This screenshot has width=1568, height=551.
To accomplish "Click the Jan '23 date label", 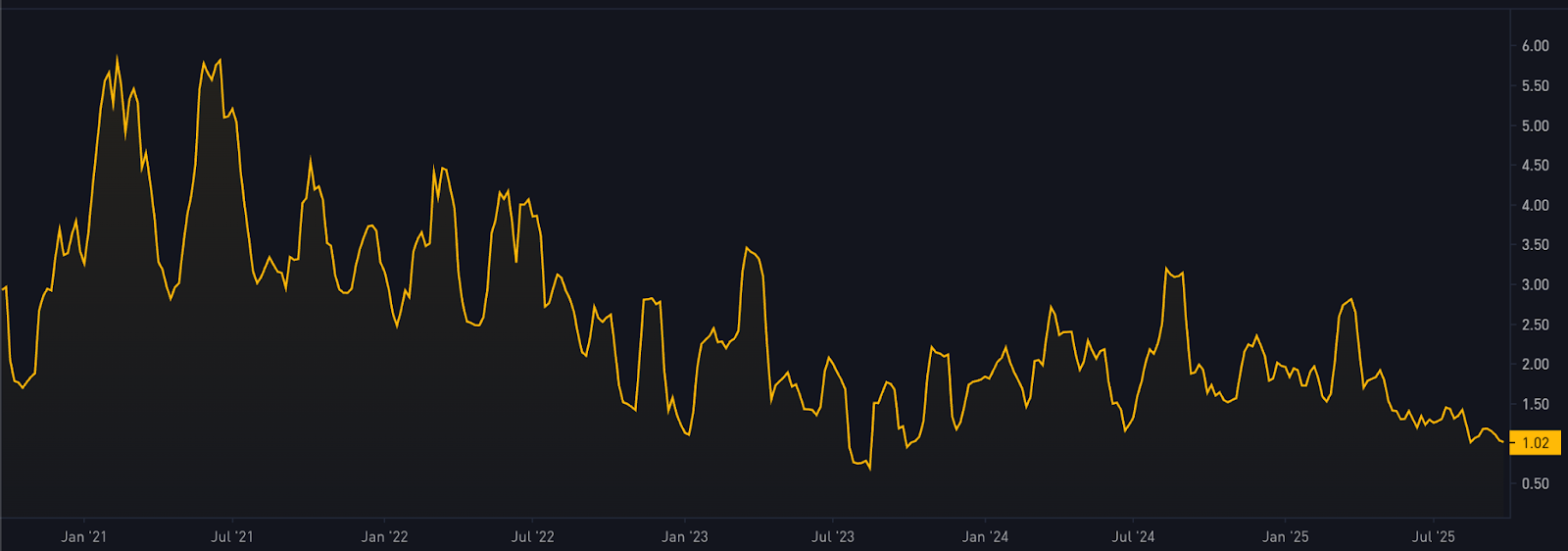I will click(x=684, y=536).
